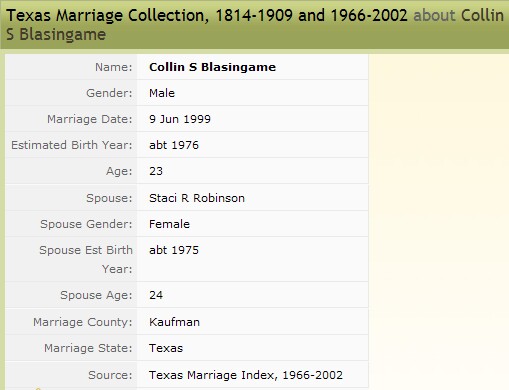Click the spouse age value 24

point(156,295)
